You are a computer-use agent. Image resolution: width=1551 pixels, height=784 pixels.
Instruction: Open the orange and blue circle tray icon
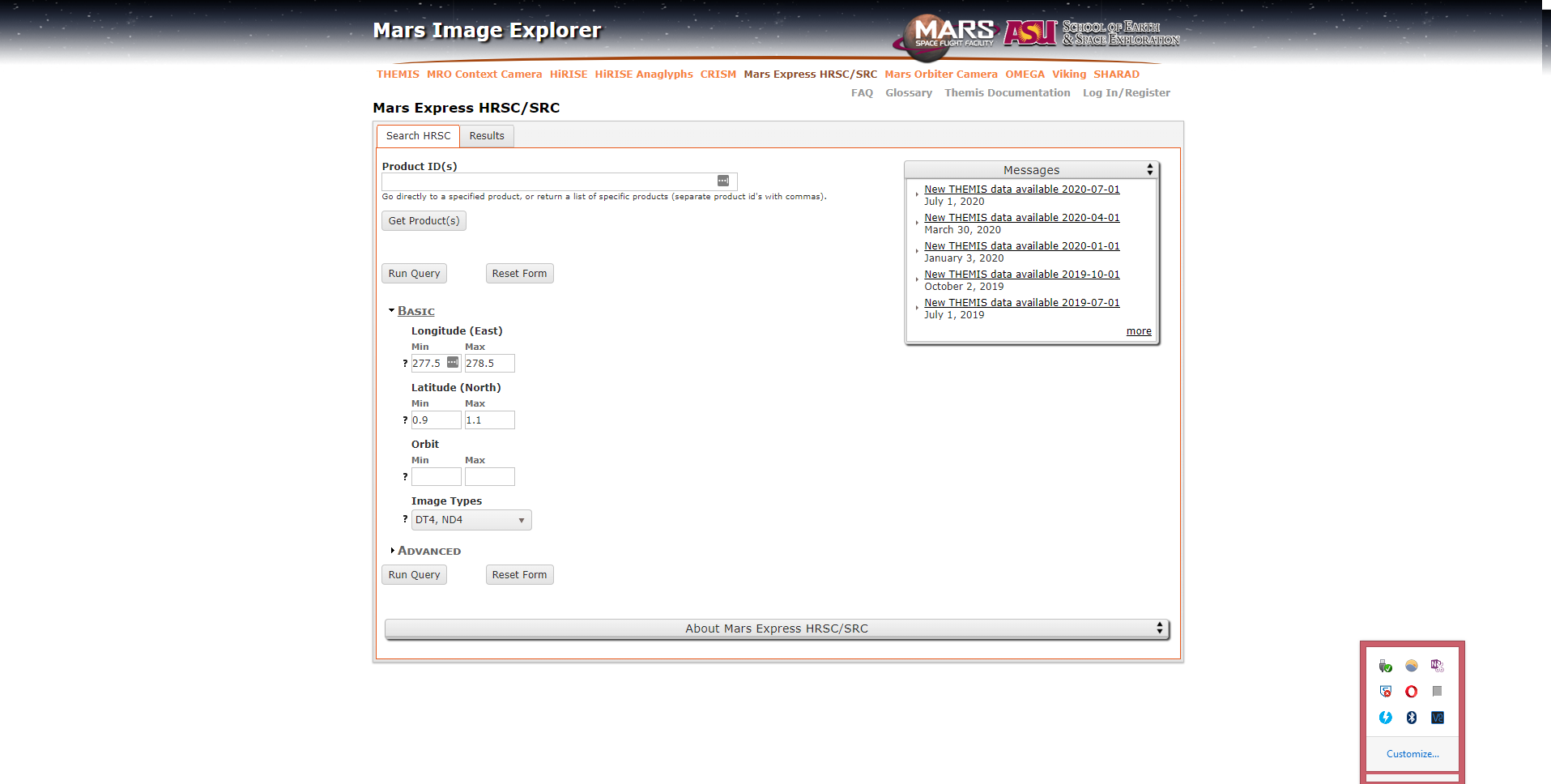click(1412, 666)
